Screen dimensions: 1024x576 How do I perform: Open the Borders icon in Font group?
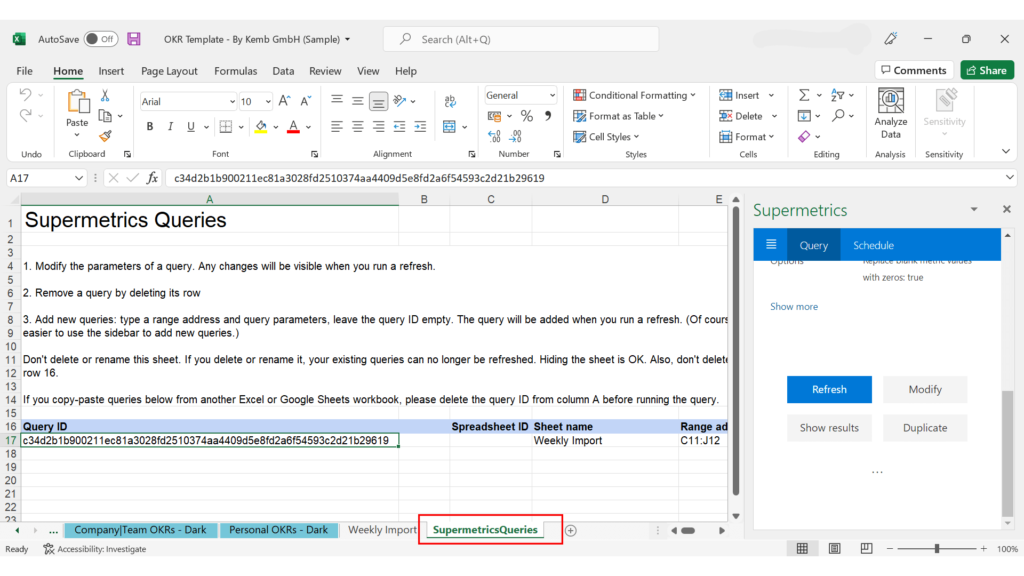226,127
